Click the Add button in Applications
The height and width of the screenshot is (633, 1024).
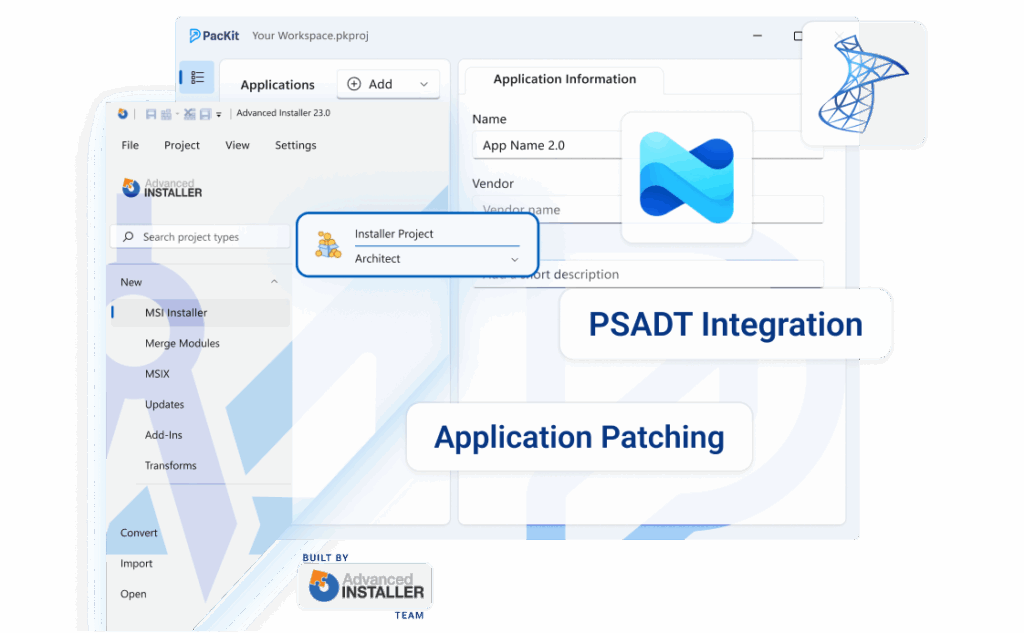[388, 84]
